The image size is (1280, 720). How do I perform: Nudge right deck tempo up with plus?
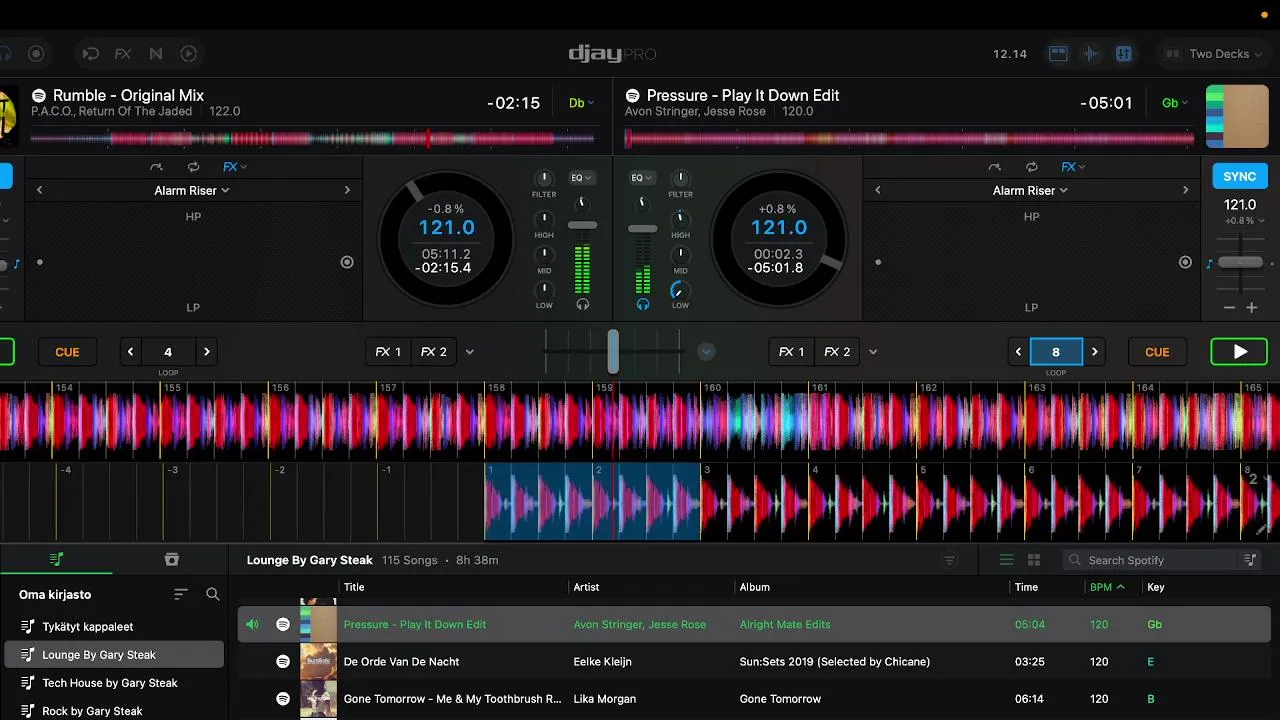[x=1251, y=308]
